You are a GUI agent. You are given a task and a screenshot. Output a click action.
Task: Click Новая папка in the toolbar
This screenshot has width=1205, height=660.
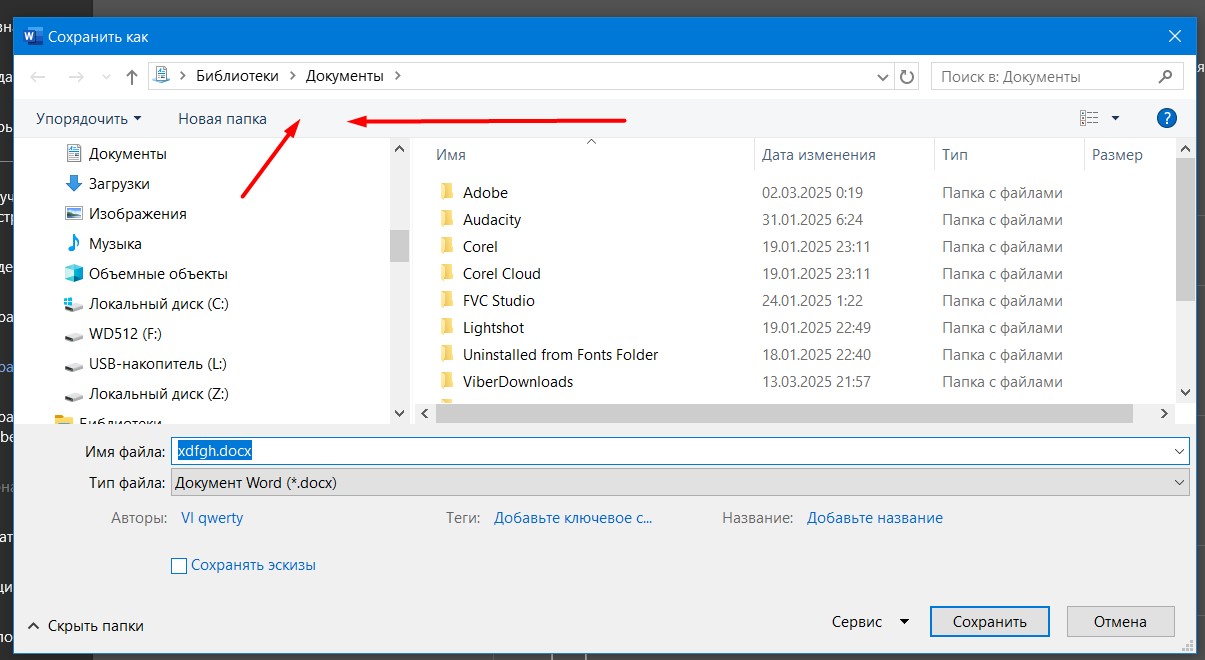(222, 119)
